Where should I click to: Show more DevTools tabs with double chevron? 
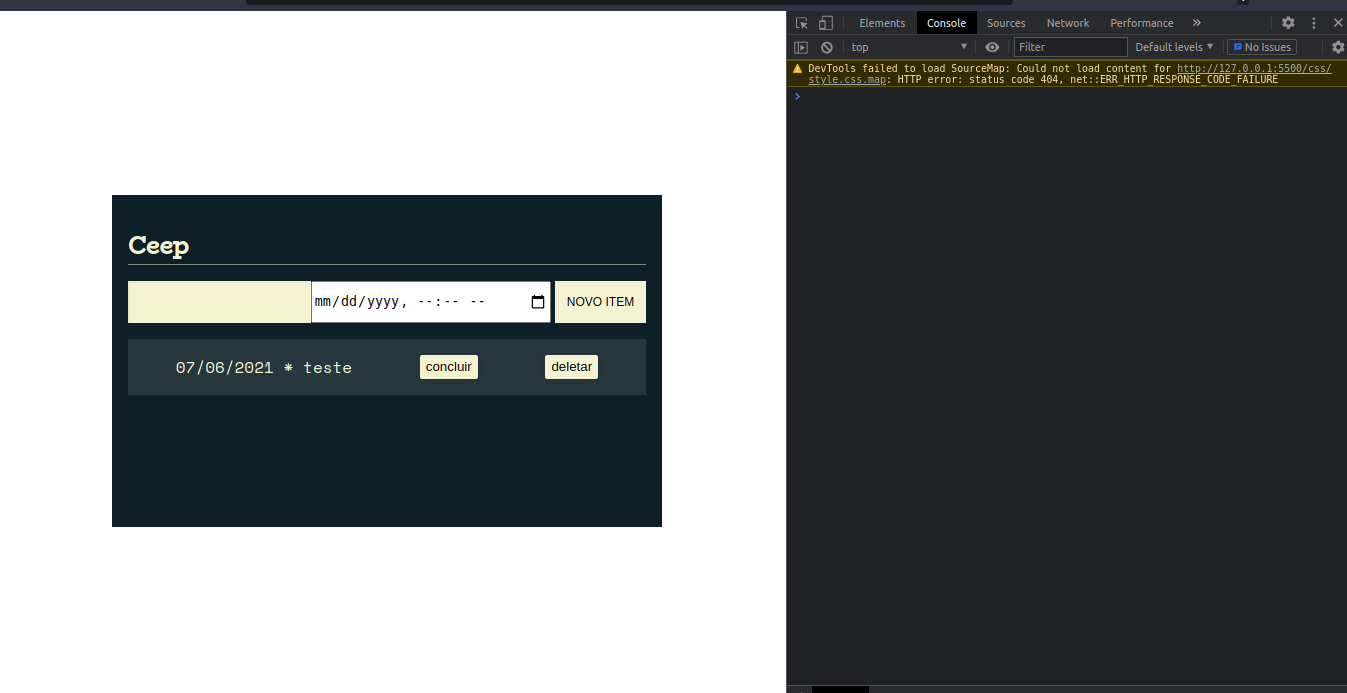1197,23
